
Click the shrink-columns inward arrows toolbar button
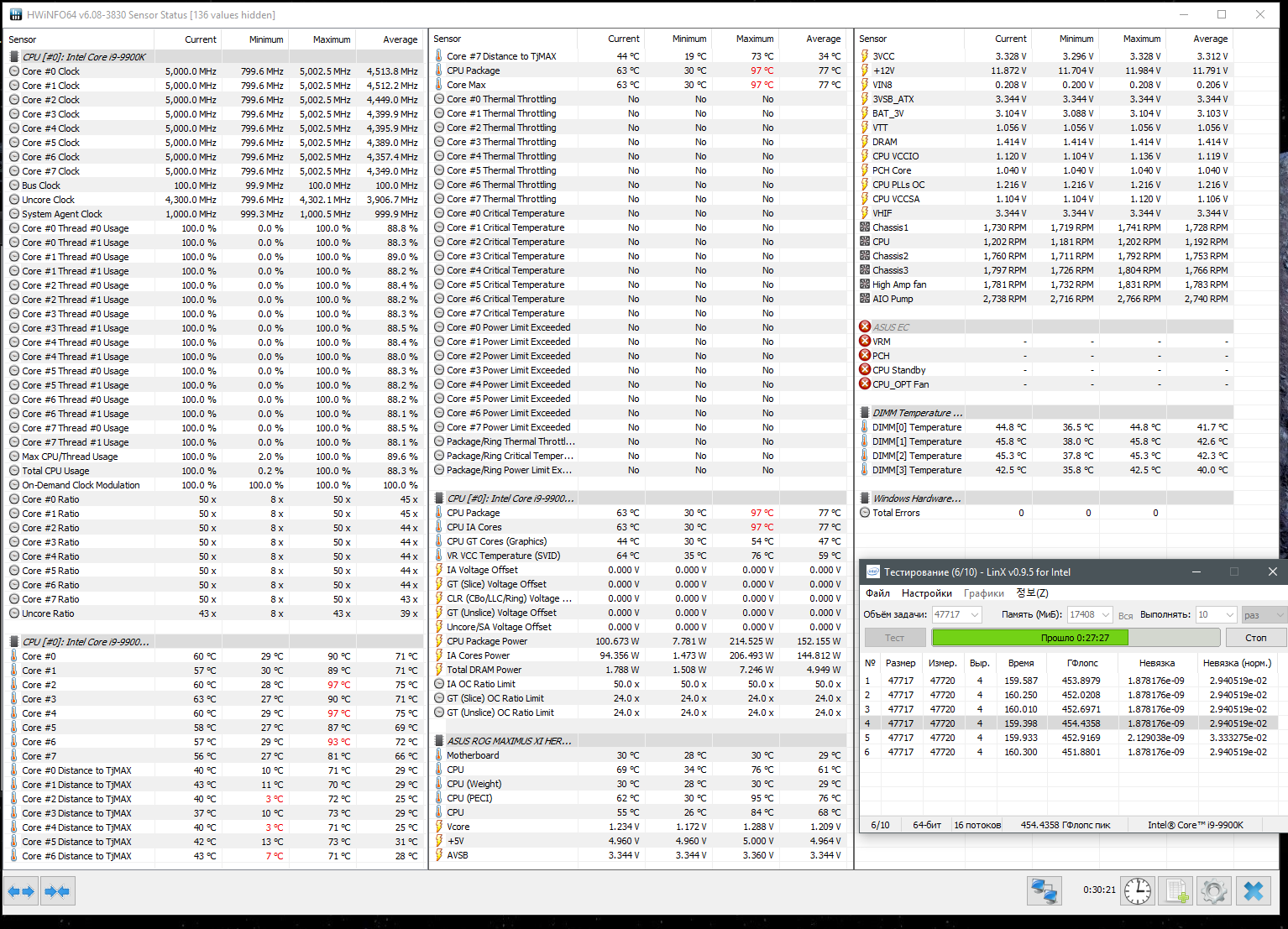57,891
